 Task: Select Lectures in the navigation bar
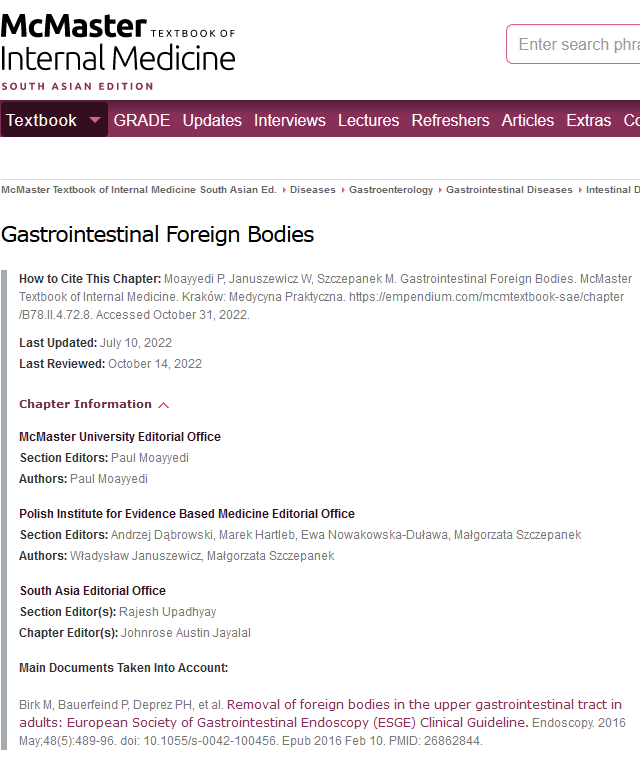click(369, 120)
